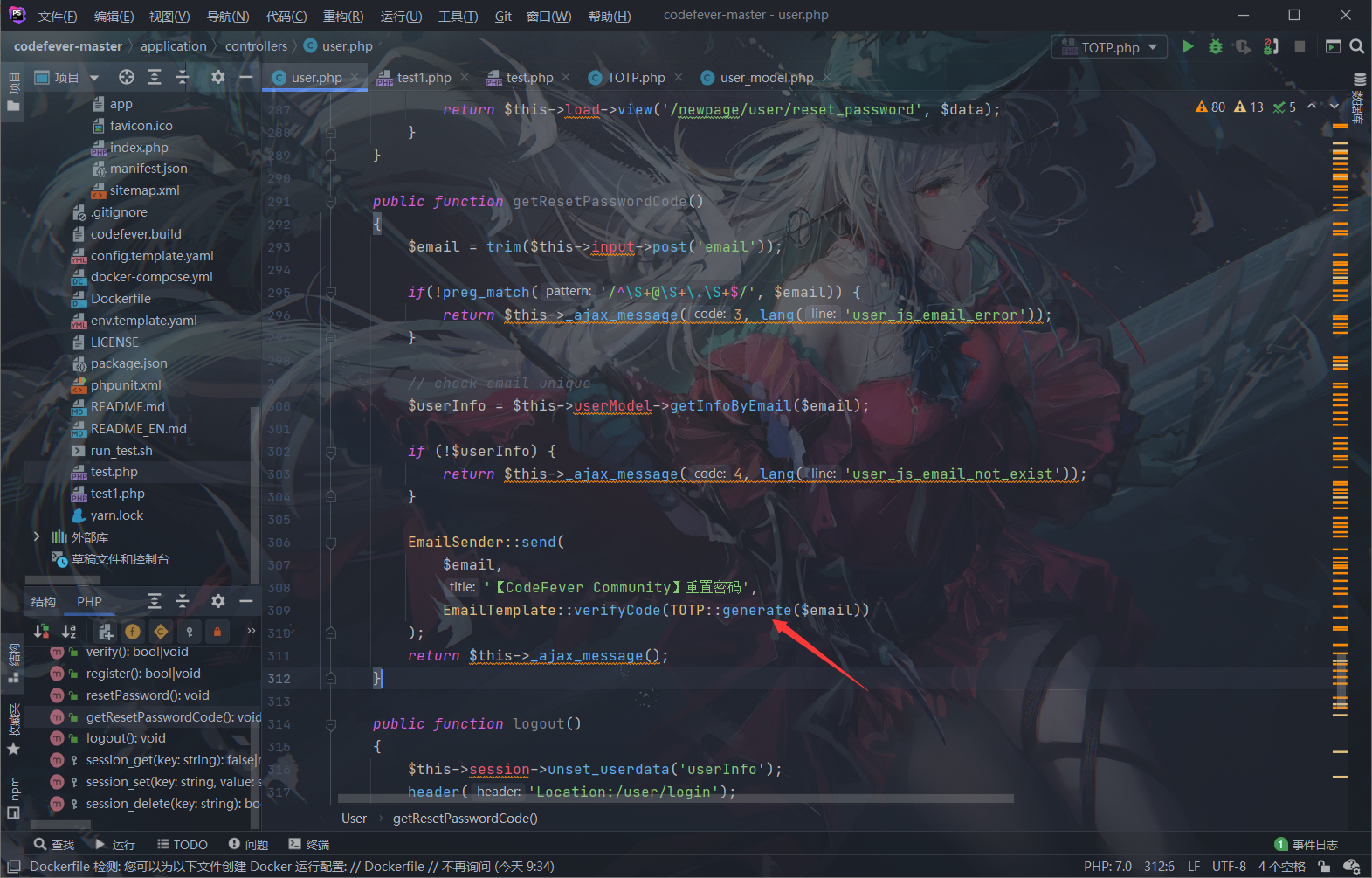The image size is (1372, 878).
Task: Open the 重构(R) menu
Action: 343,17
